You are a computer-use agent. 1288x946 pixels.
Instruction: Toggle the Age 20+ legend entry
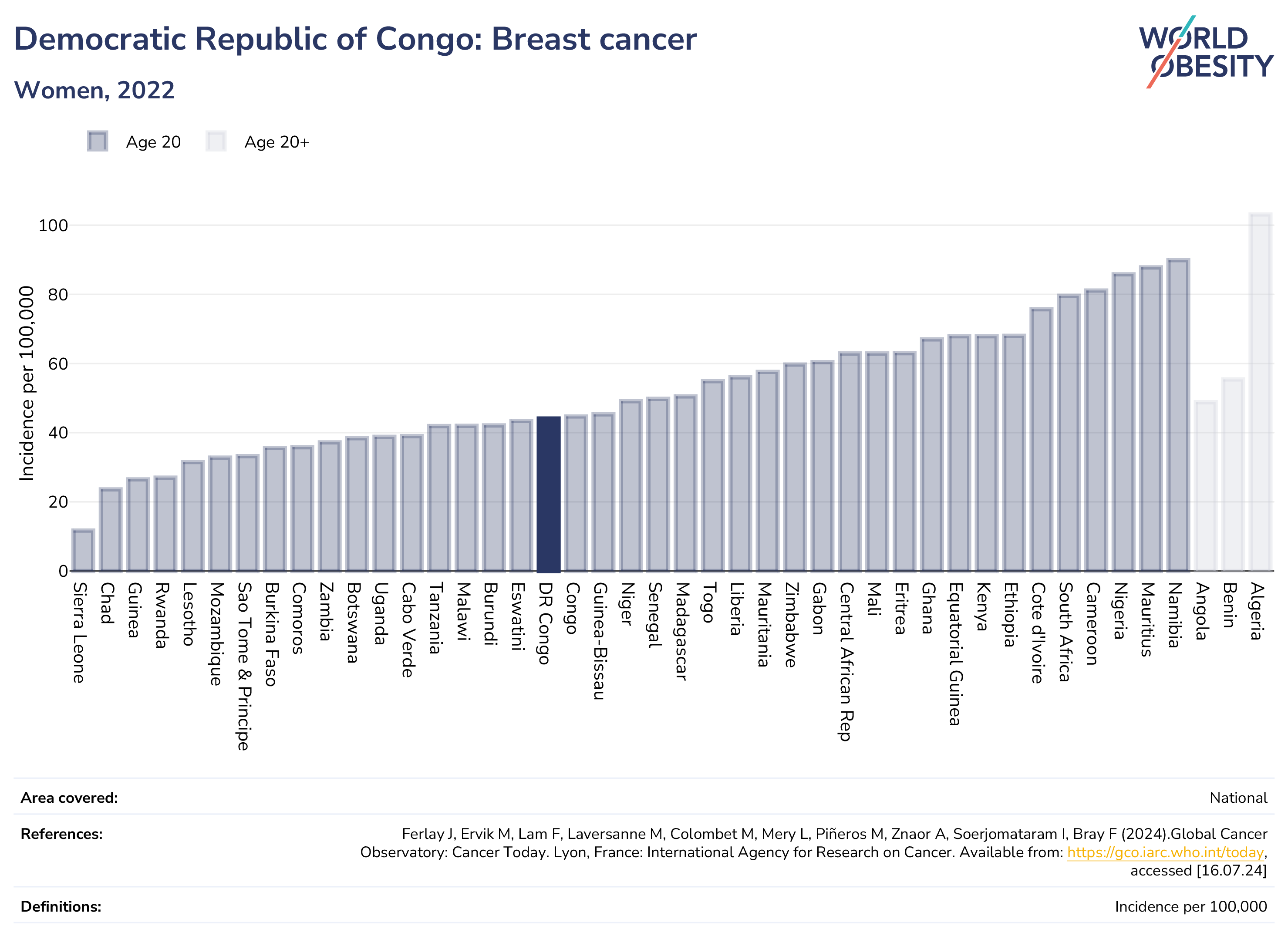click(x=257, y=141)
